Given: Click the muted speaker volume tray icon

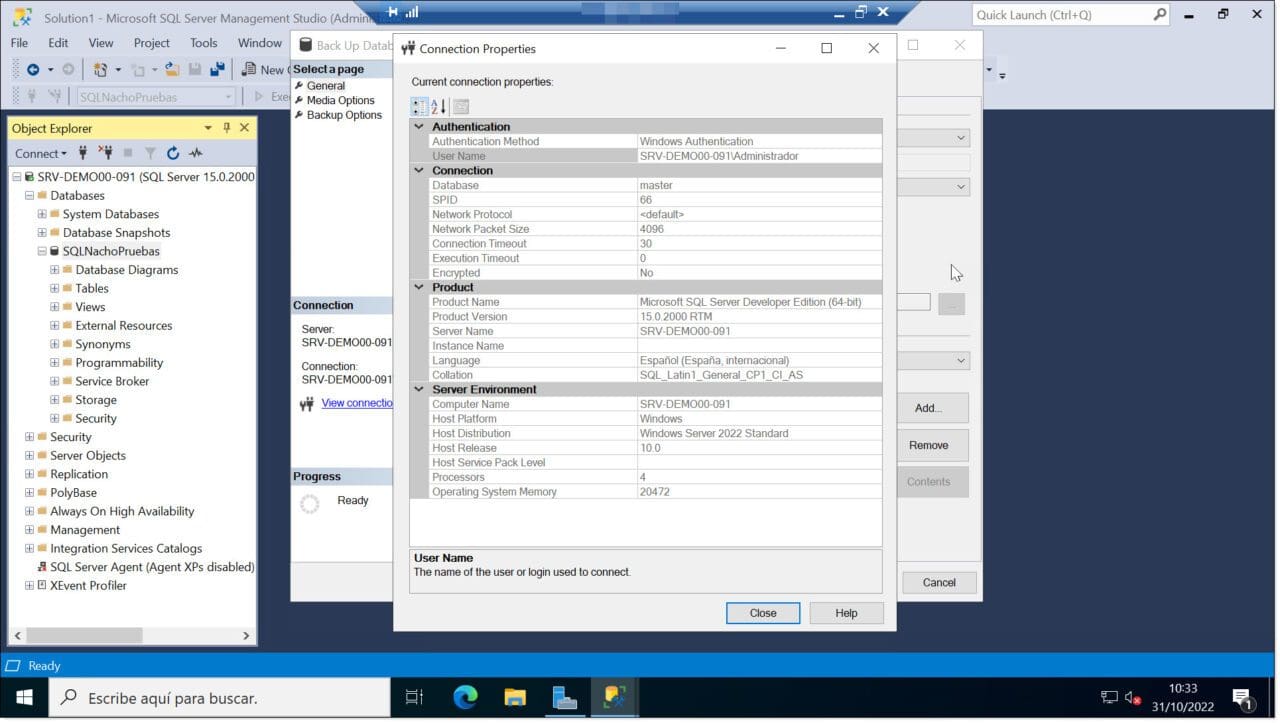Looking at the screenshot, I should [1133, 697].
